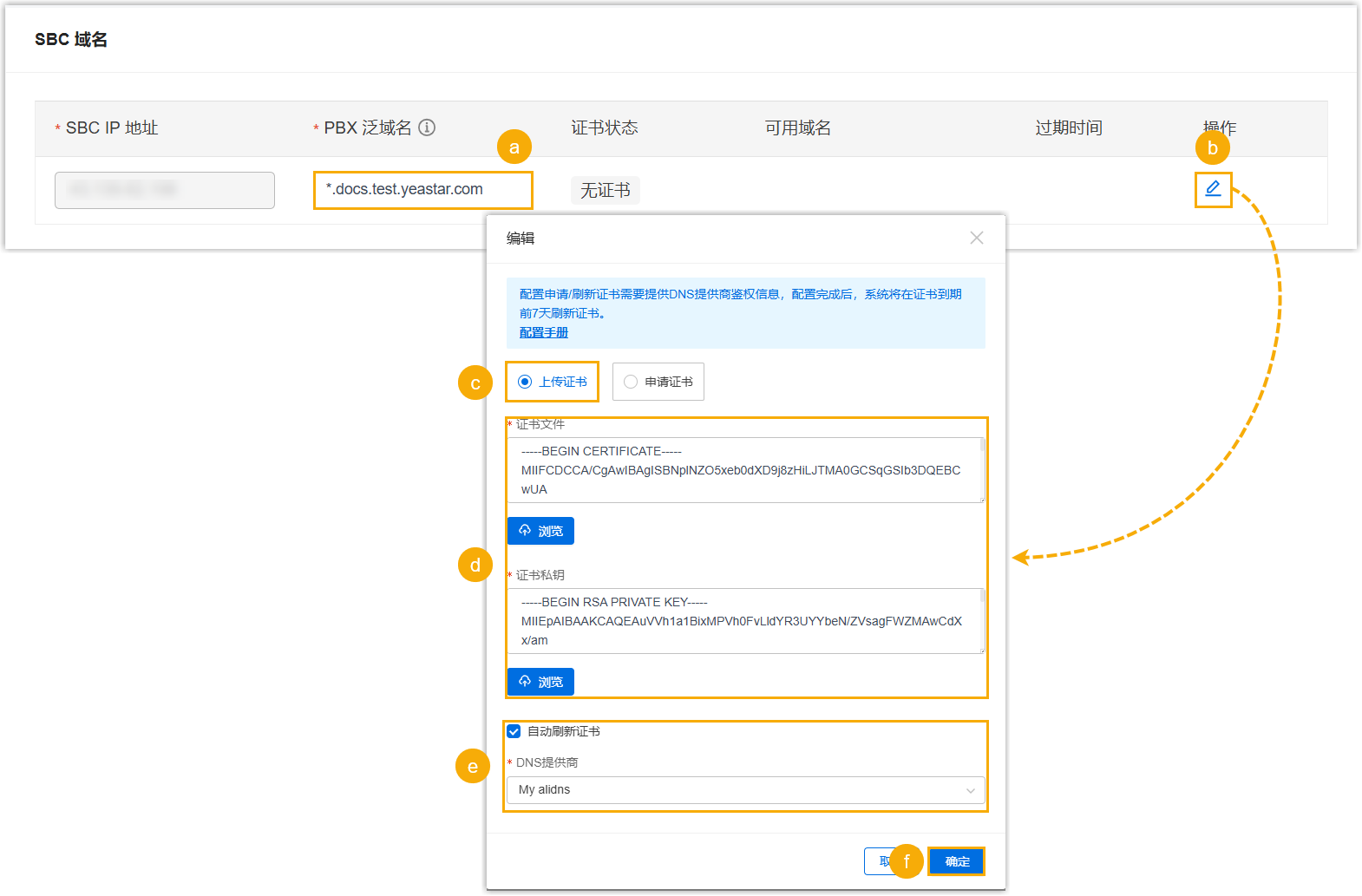Click 浏览 button under 证书私钥

540,682
